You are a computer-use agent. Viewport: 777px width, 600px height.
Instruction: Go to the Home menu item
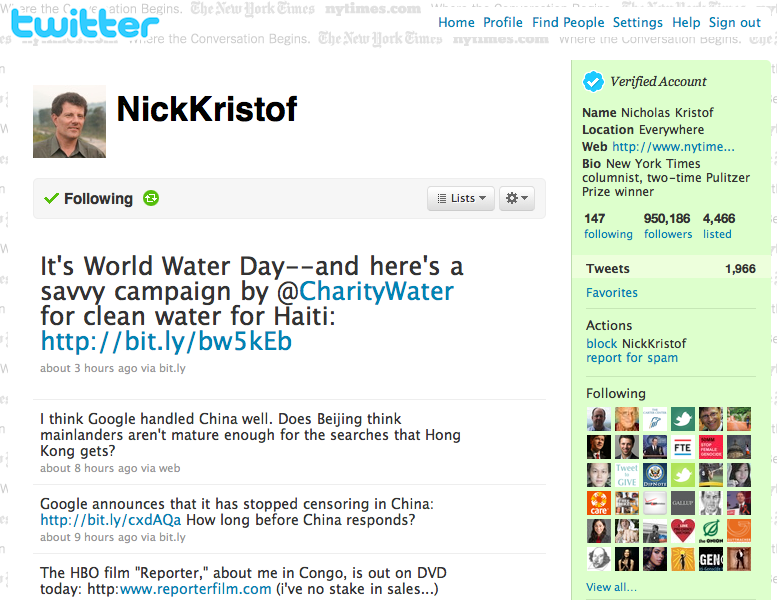456,23
